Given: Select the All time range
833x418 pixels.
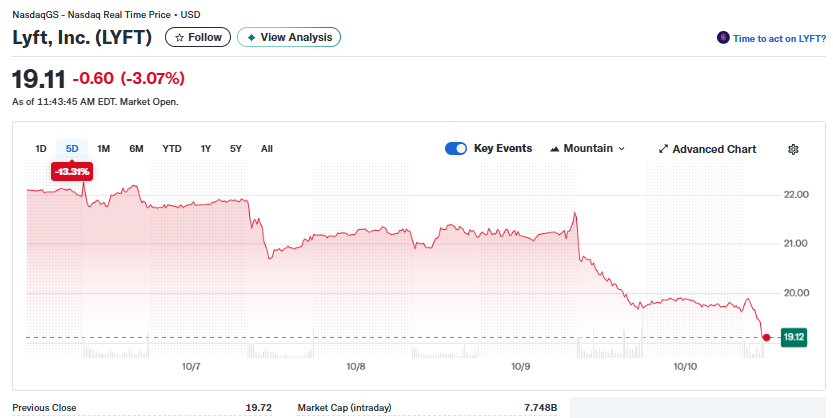Looking at the screenshot, I should [x=267, y=149].
